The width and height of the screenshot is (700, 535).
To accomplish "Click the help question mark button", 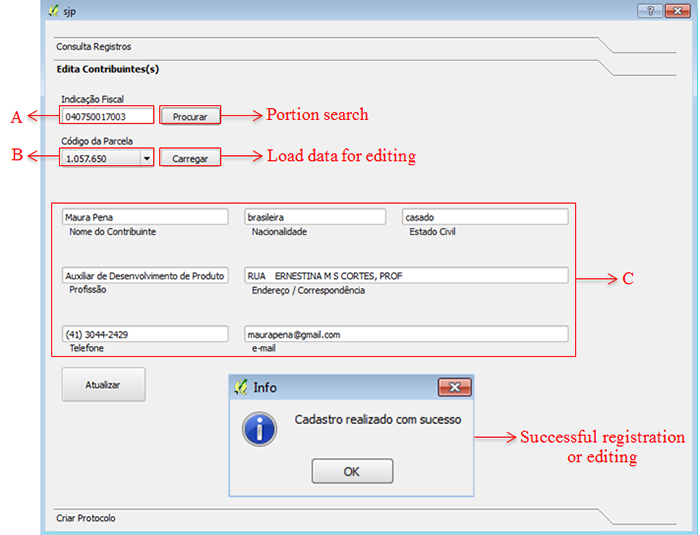I will (652, 10).
